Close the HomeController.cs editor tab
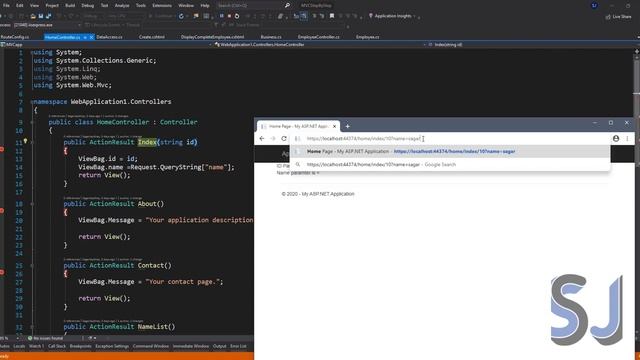This screenshot has width=640, height=360. [x=91, y=37]
